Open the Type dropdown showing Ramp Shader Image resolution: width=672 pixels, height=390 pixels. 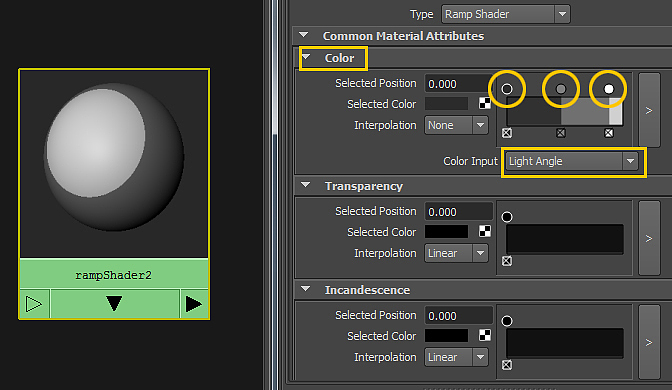506,14
